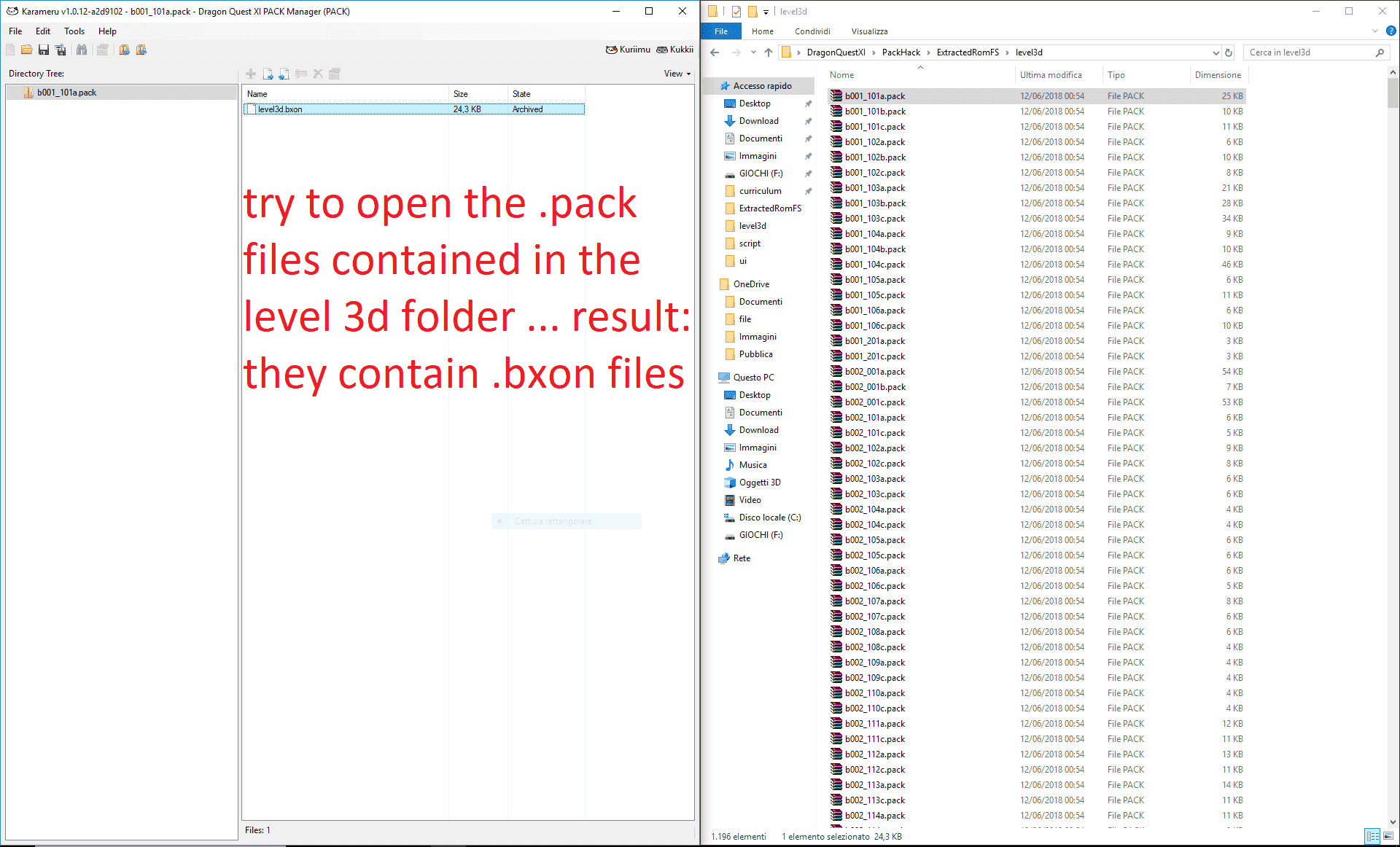Image resolution: width=1400 pixels, height=847 pixels.
Task: Click the DragonQuestXI breadcrumb in the address bar
Action: point(836,52)
